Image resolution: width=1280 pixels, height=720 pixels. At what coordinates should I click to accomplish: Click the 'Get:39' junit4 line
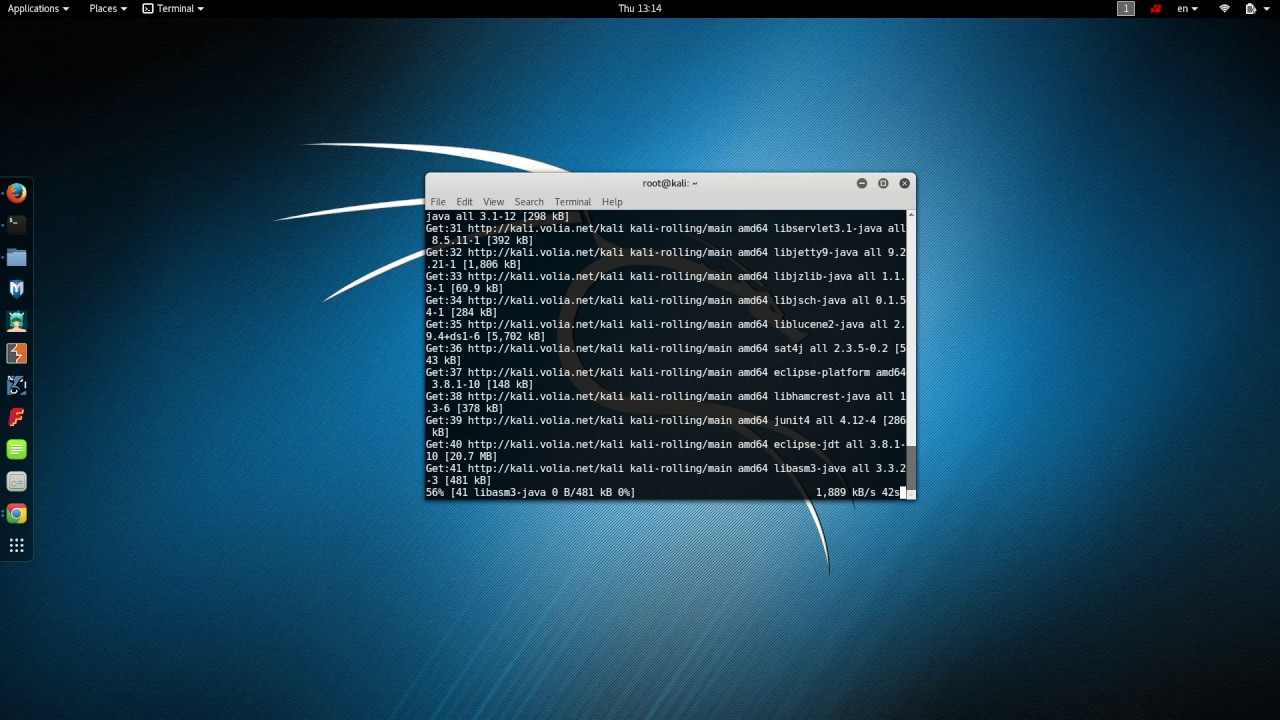click(x=666, y=426)
